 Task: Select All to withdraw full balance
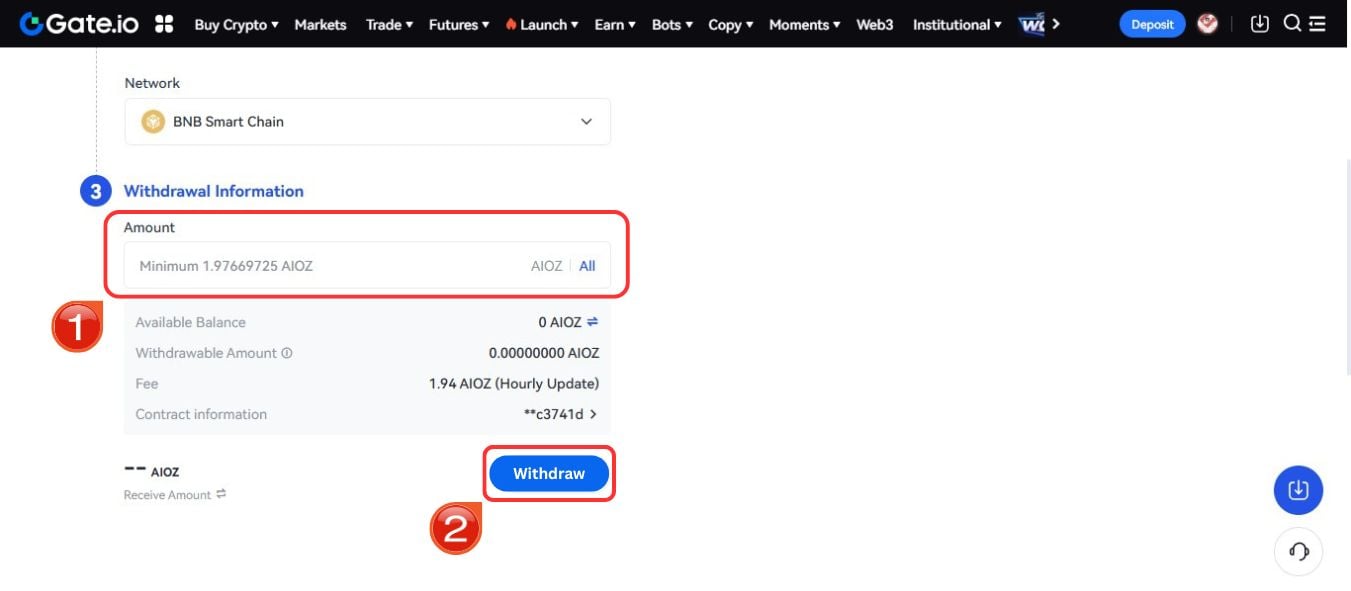[587, 266]
